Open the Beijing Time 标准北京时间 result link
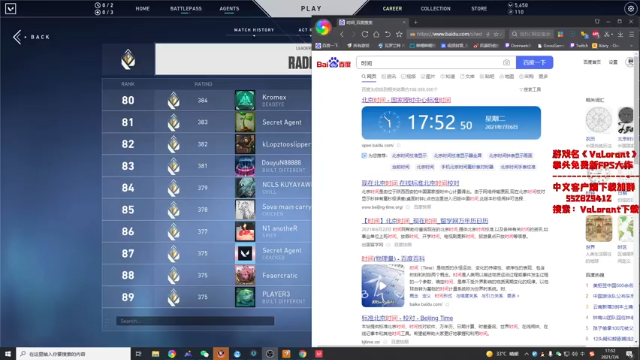The height and width of the screenshot is (360, 640). click(x=407, y=318)
